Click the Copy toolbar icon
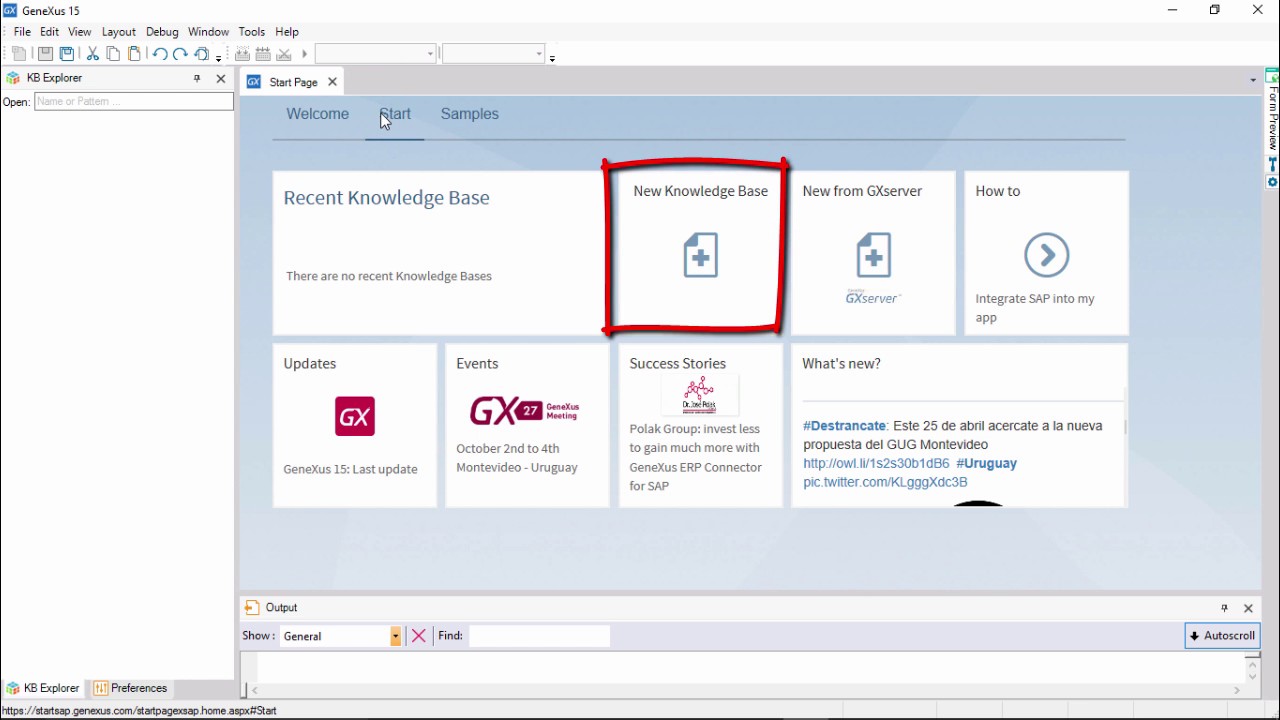 [113, 54]
